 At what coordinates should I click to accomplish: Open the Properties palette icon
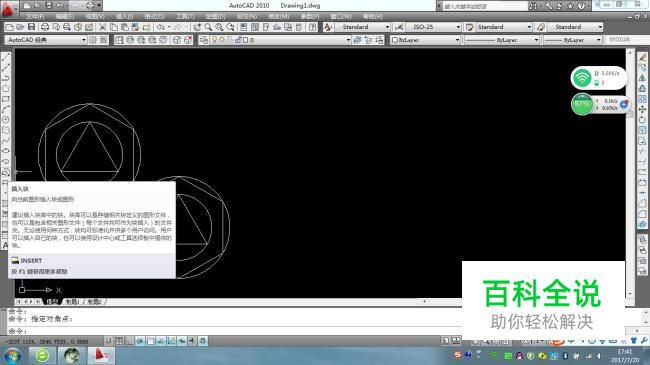tap(244, 27)
